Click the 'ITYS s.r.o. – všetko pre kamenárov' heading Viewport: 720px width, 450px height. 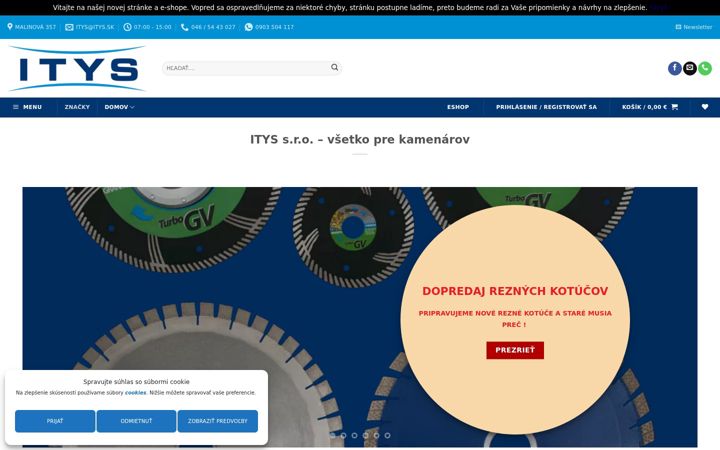click(x=360, y=140)
